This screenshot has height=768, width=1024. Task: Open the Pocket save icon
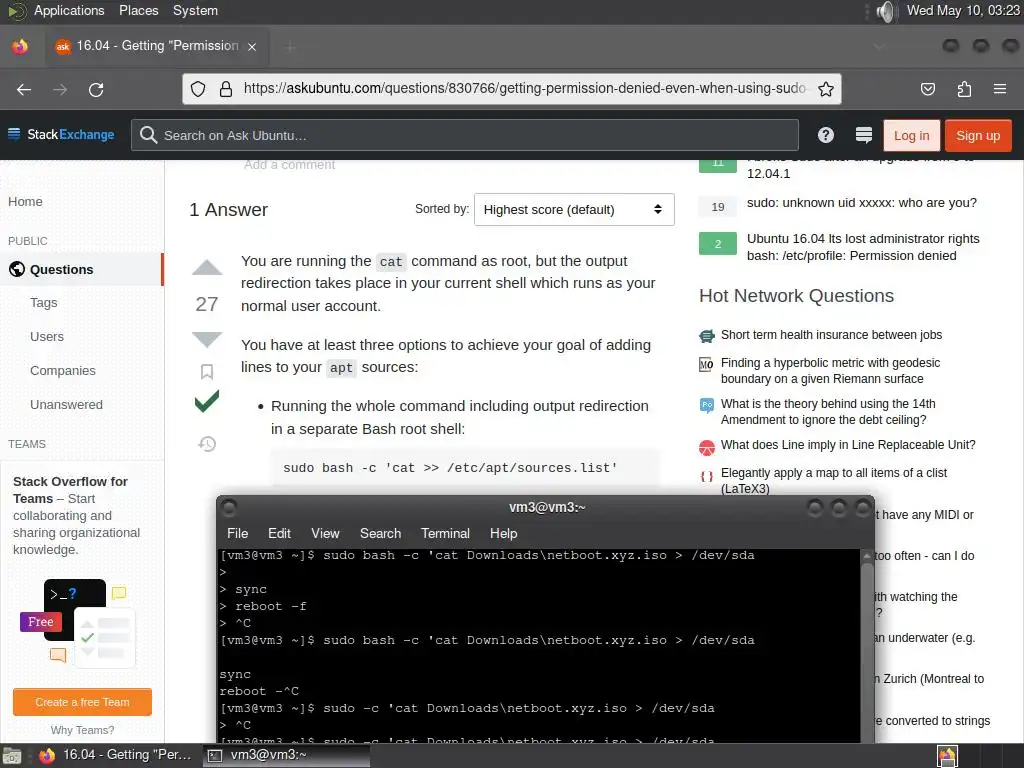point(927,89)
